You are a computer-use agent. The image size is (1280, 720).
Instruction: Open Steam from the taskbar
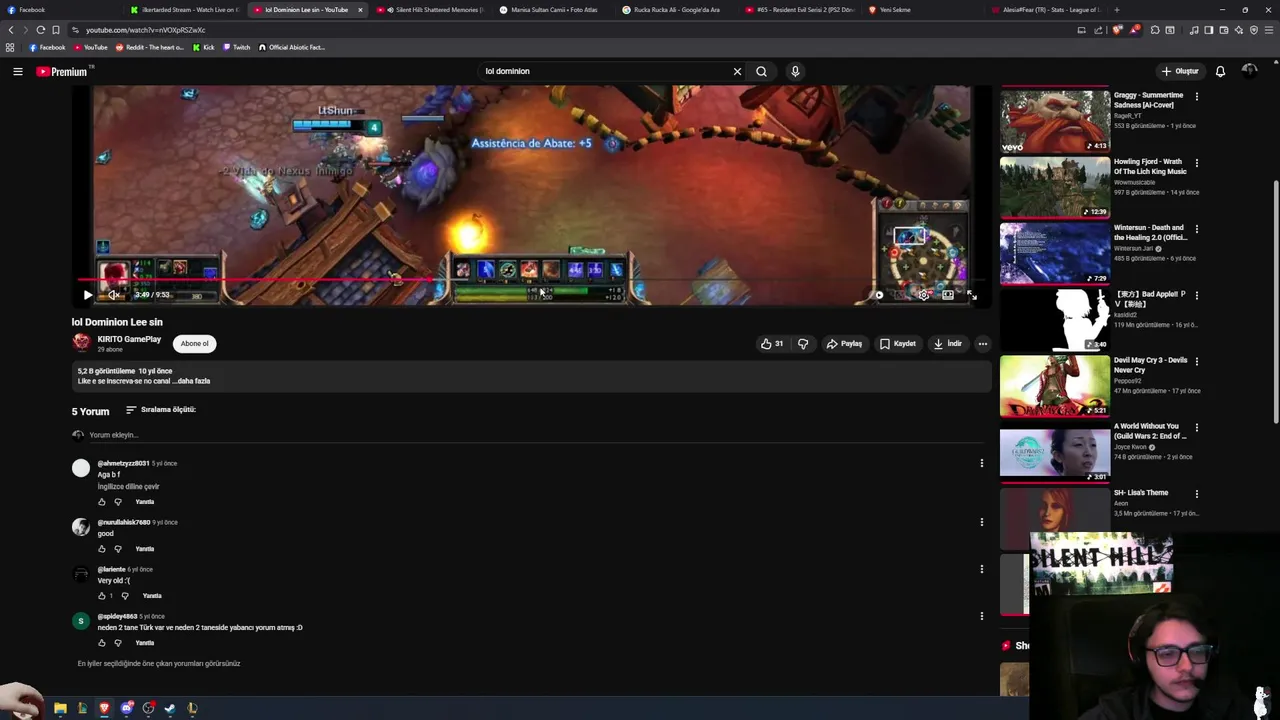click(170, 708)
